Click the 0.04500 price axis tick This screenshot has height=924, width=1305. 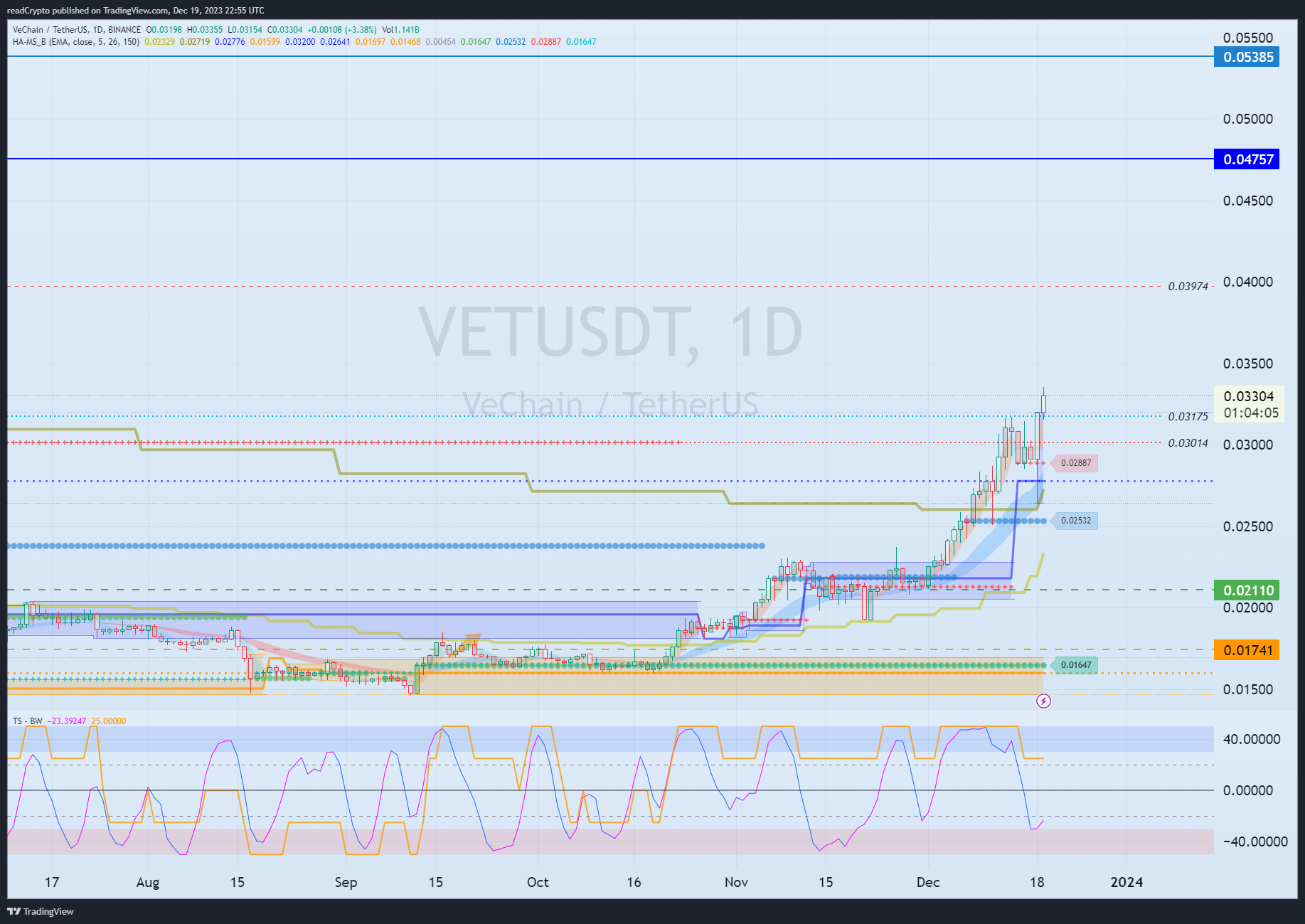[1248, 201]
